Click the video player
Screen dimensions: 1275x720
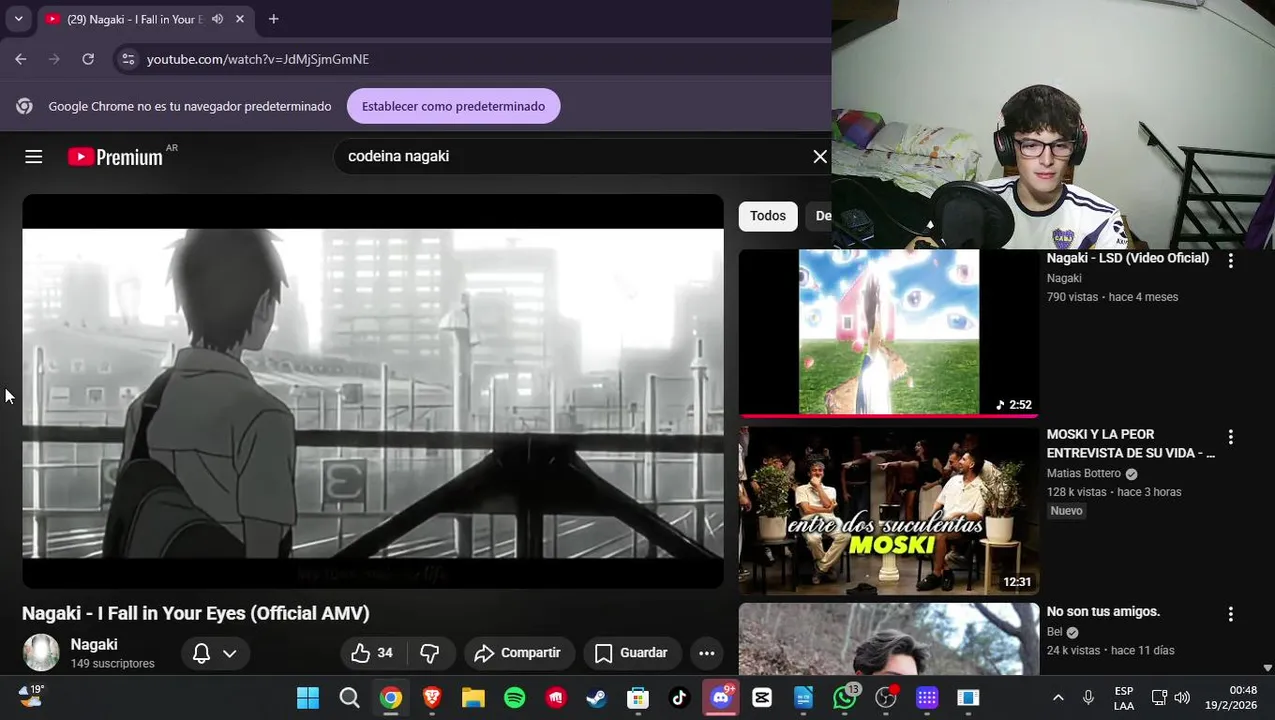pos(373,391)
